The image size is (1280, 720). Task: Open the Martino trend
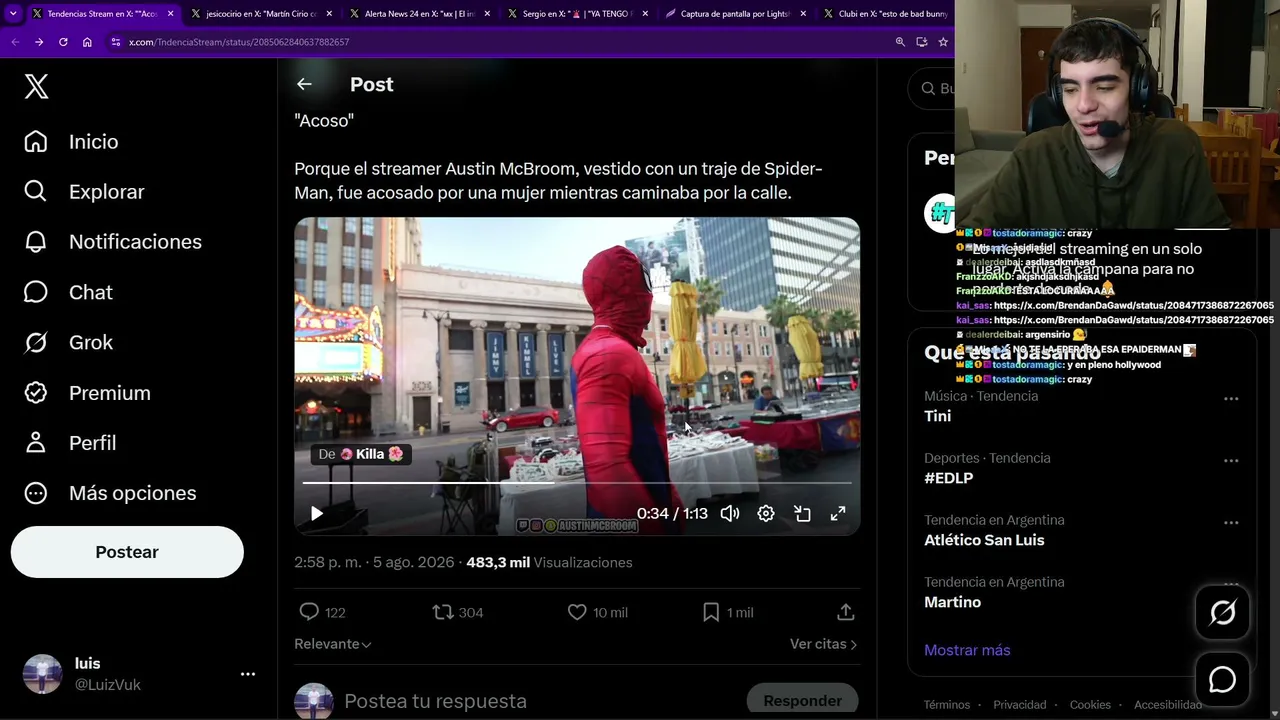[953, 602]
